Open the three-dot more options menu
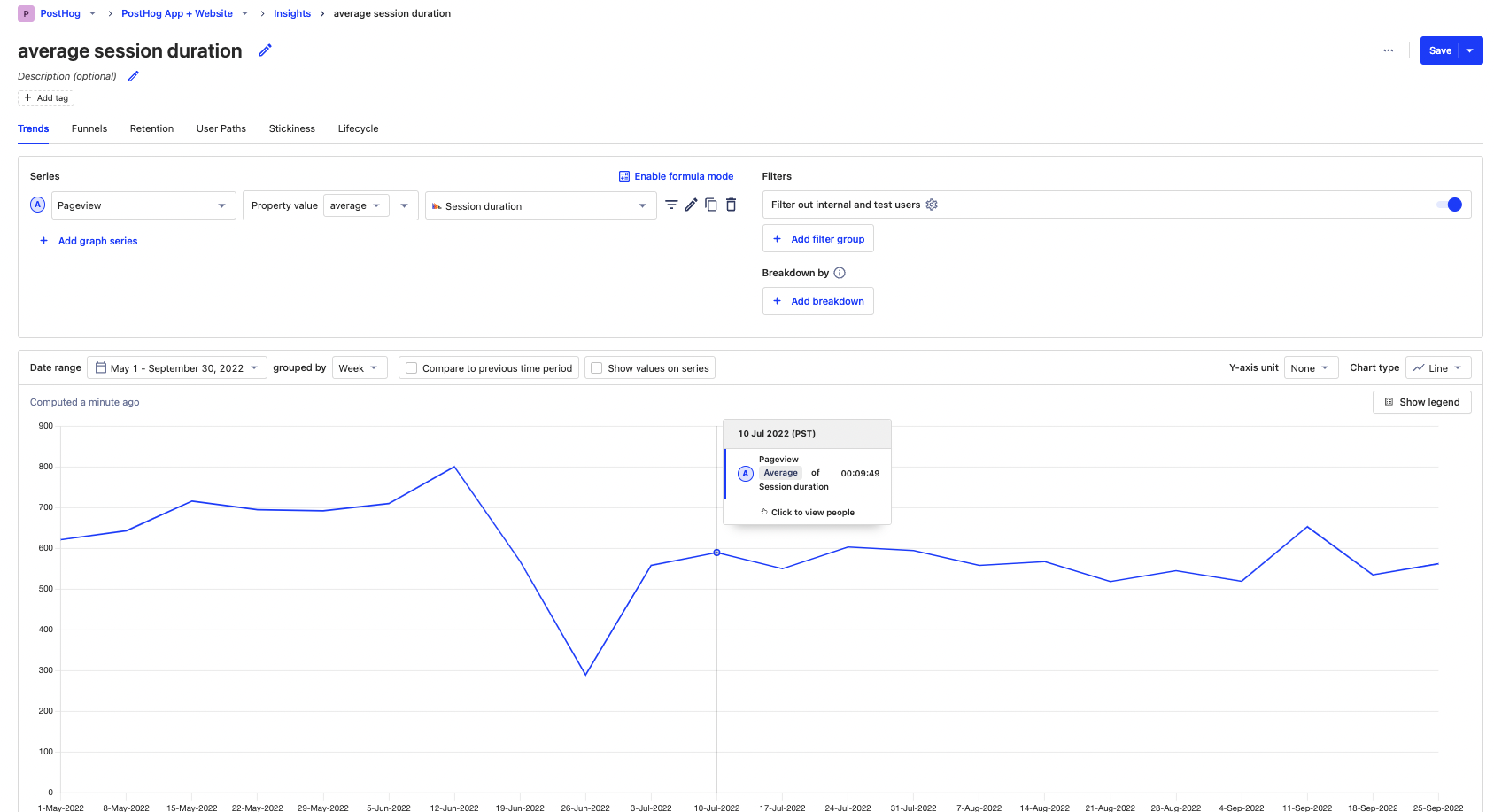Screen dimensions: 1494x812 pyautogui.click(x=1388, y=50)
